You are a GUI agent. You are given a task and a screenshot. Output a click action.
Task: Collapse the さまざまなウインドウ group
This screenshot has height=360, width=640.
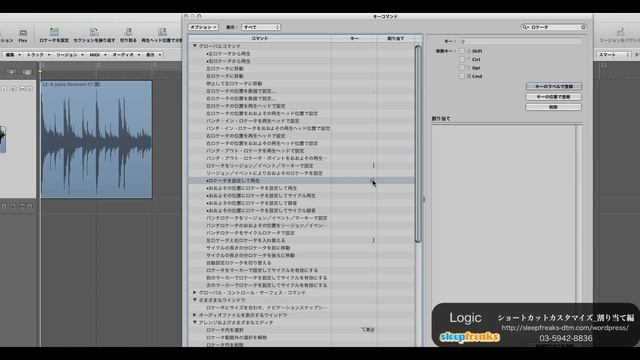click(195, 300)
